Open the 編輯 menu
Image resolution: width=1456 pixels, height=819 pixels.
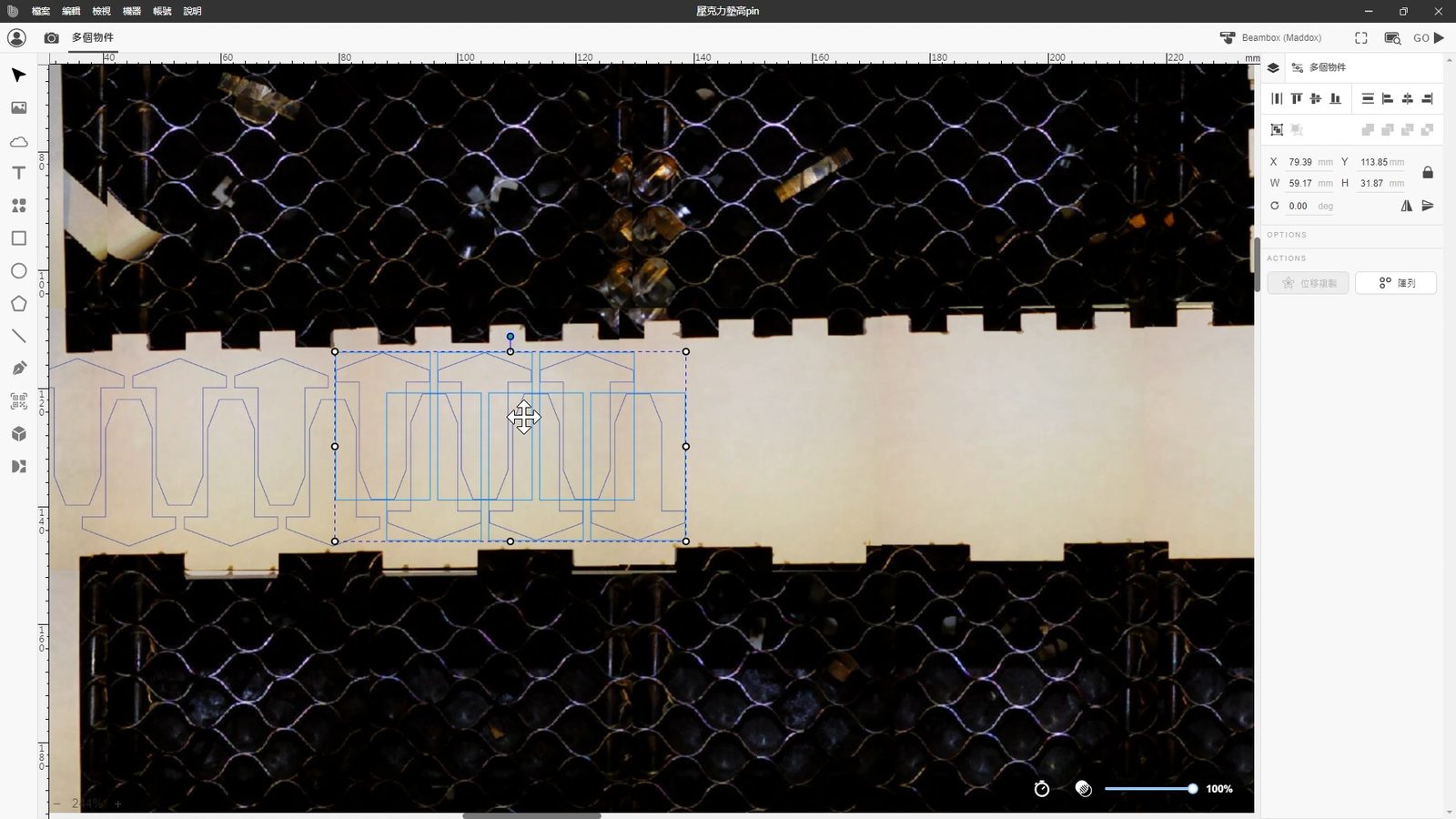tap(71, 11)
